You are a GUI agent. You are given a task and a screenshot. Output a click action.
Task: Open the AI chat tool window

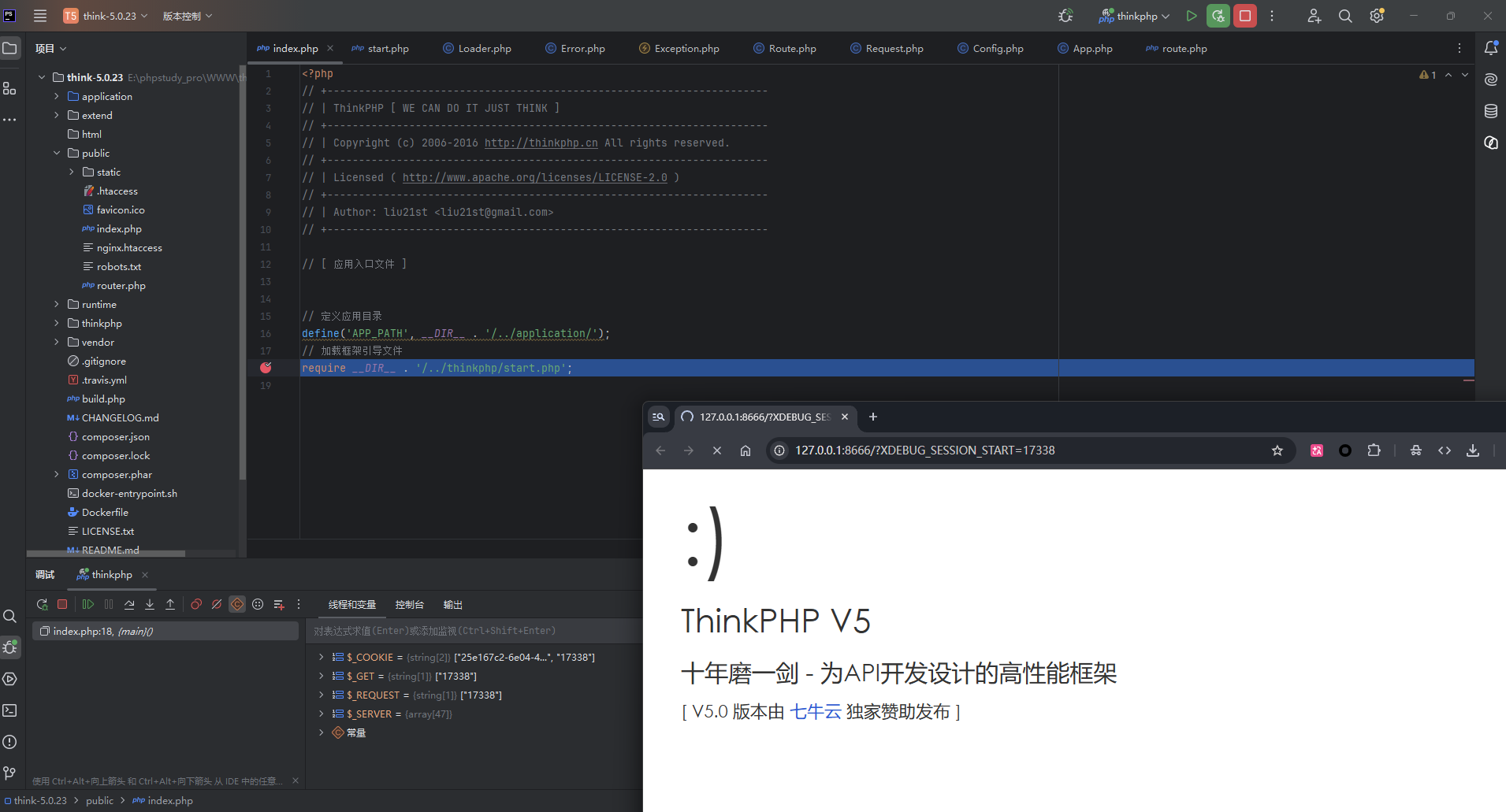pyautogui.click(x=1491, y=143)
